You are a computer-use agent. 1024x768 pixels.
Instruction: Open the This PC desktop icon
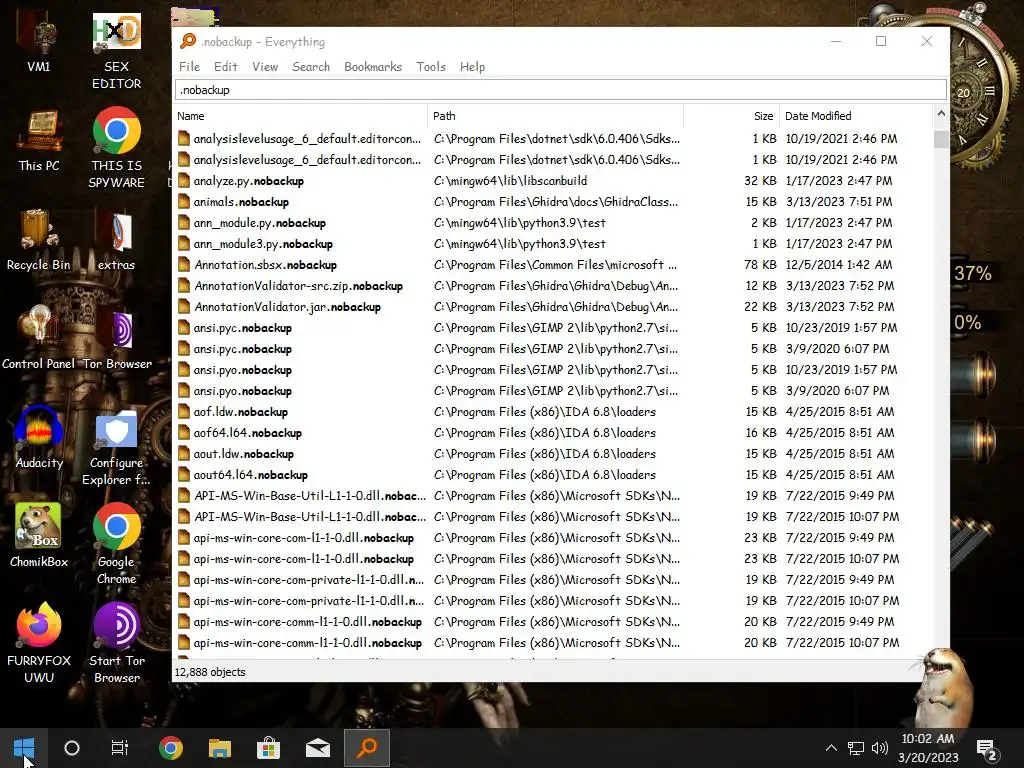[x=39, y=141]
